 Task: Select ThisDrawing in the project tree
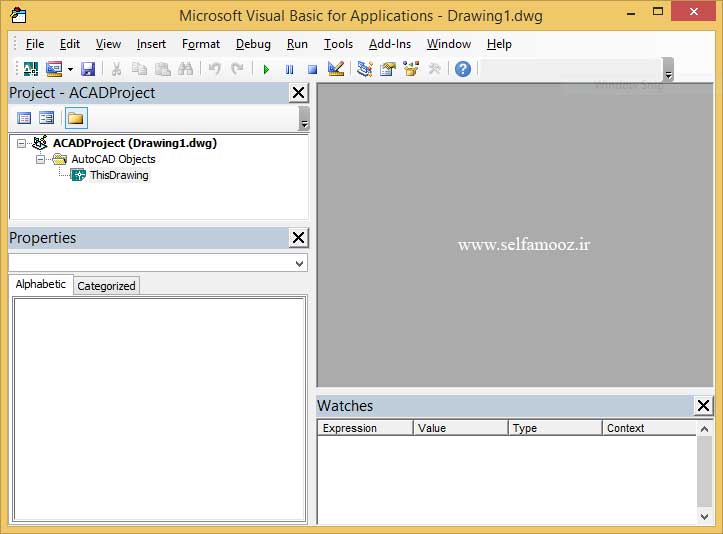pos(119,175)
